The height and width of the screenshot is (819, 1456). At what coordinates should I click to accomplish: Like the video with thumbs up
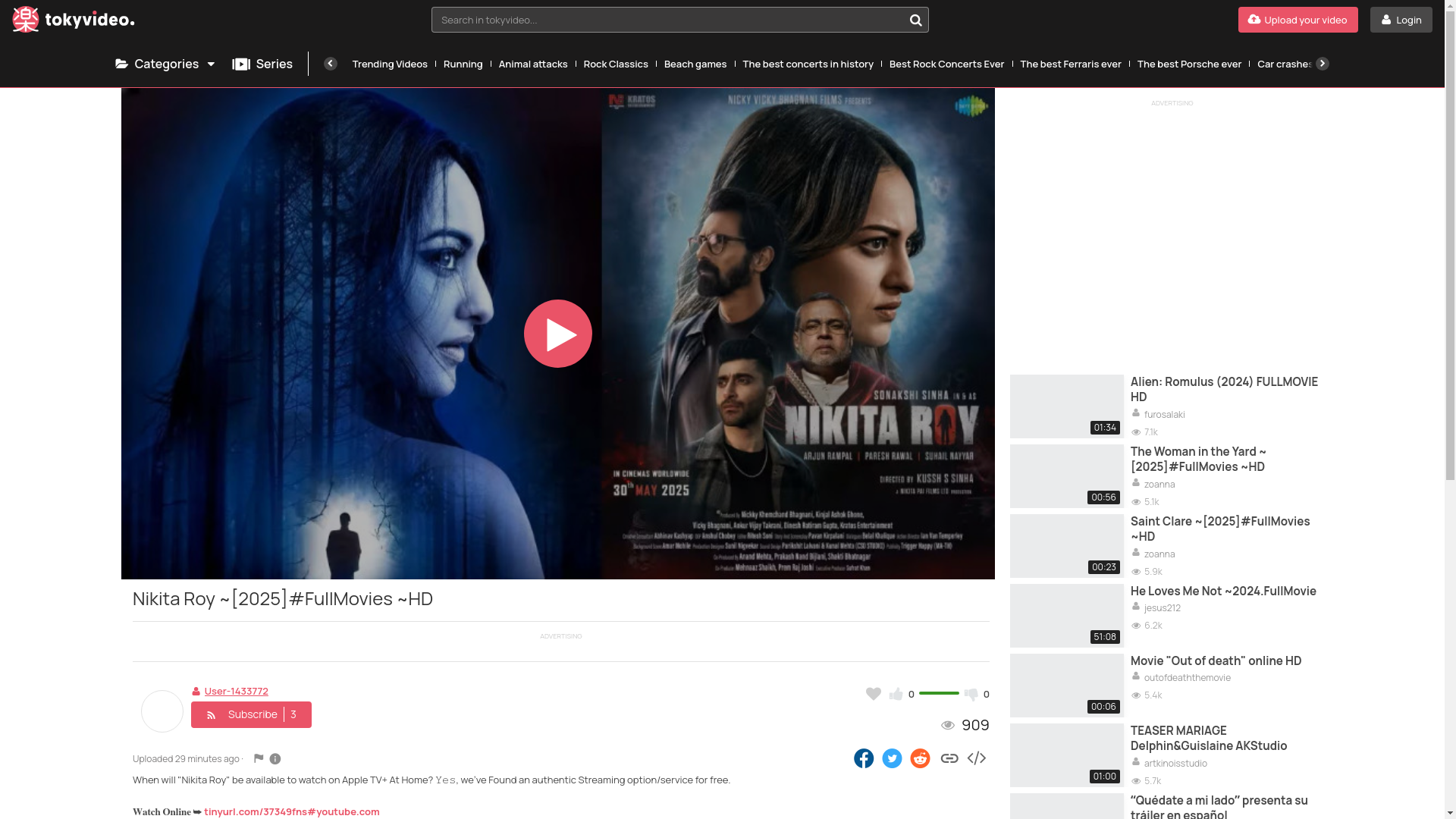(896, 694)
